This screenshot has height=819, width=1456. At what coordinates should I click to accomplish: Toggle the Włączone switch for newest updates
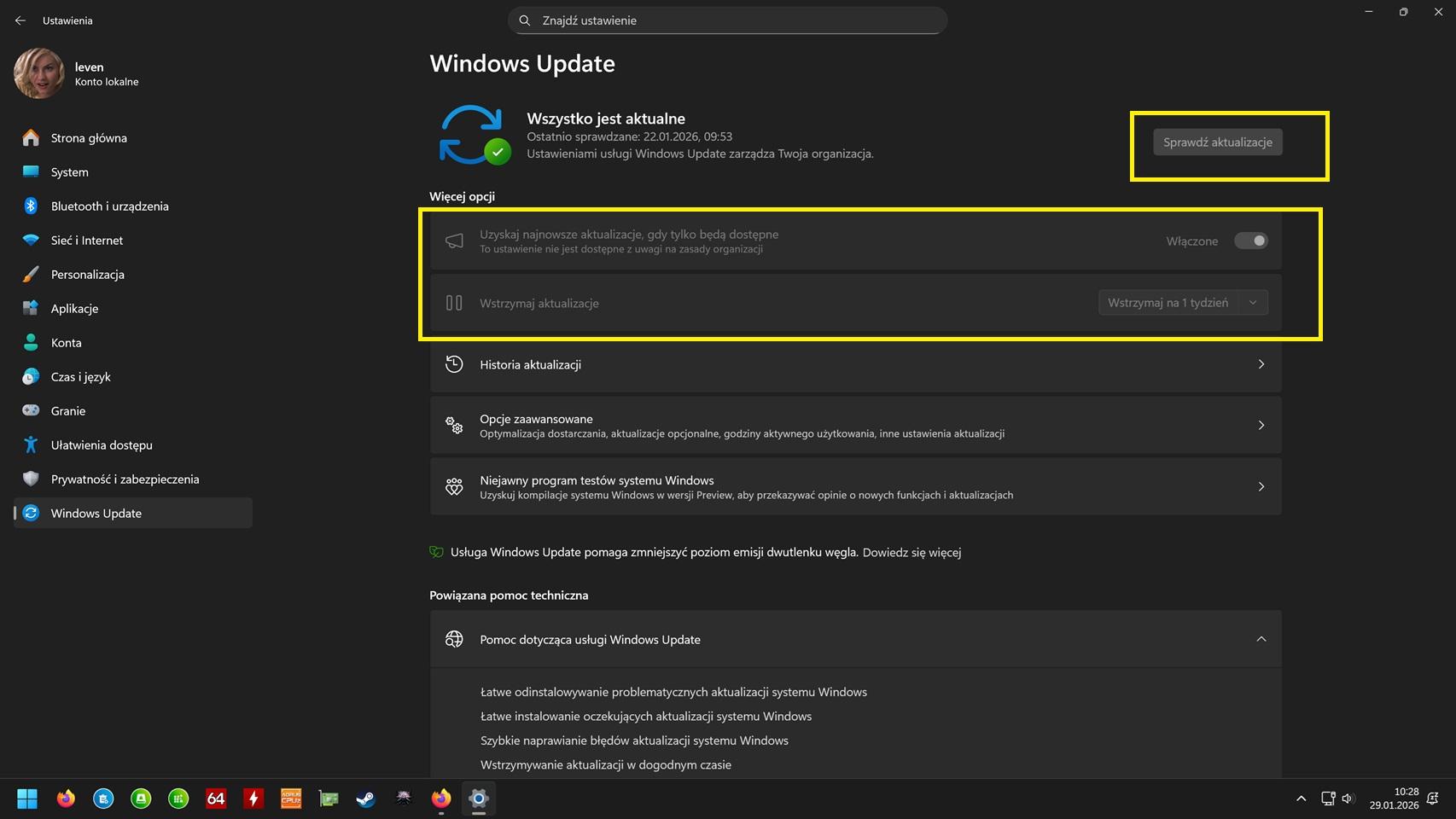click(x=1251, y=241)
